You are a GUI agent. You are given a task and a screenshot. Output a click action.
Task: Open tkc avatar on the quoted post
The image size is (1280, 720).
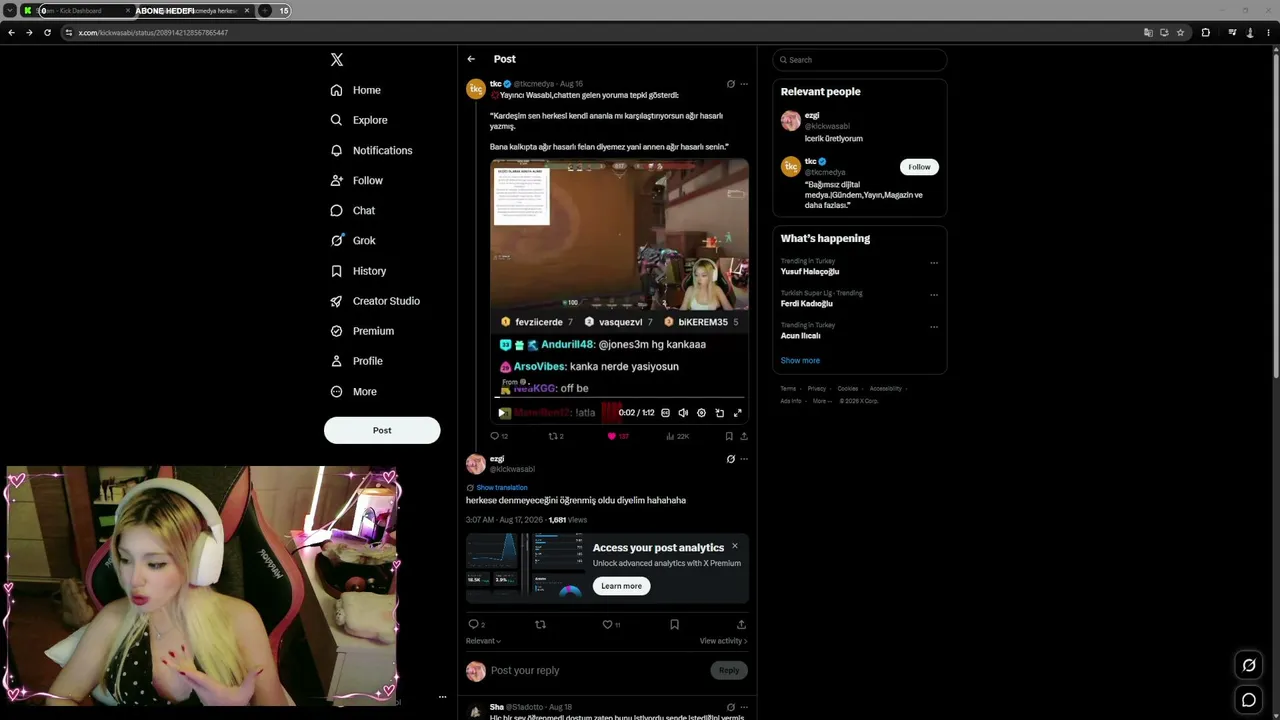point(476,89)
